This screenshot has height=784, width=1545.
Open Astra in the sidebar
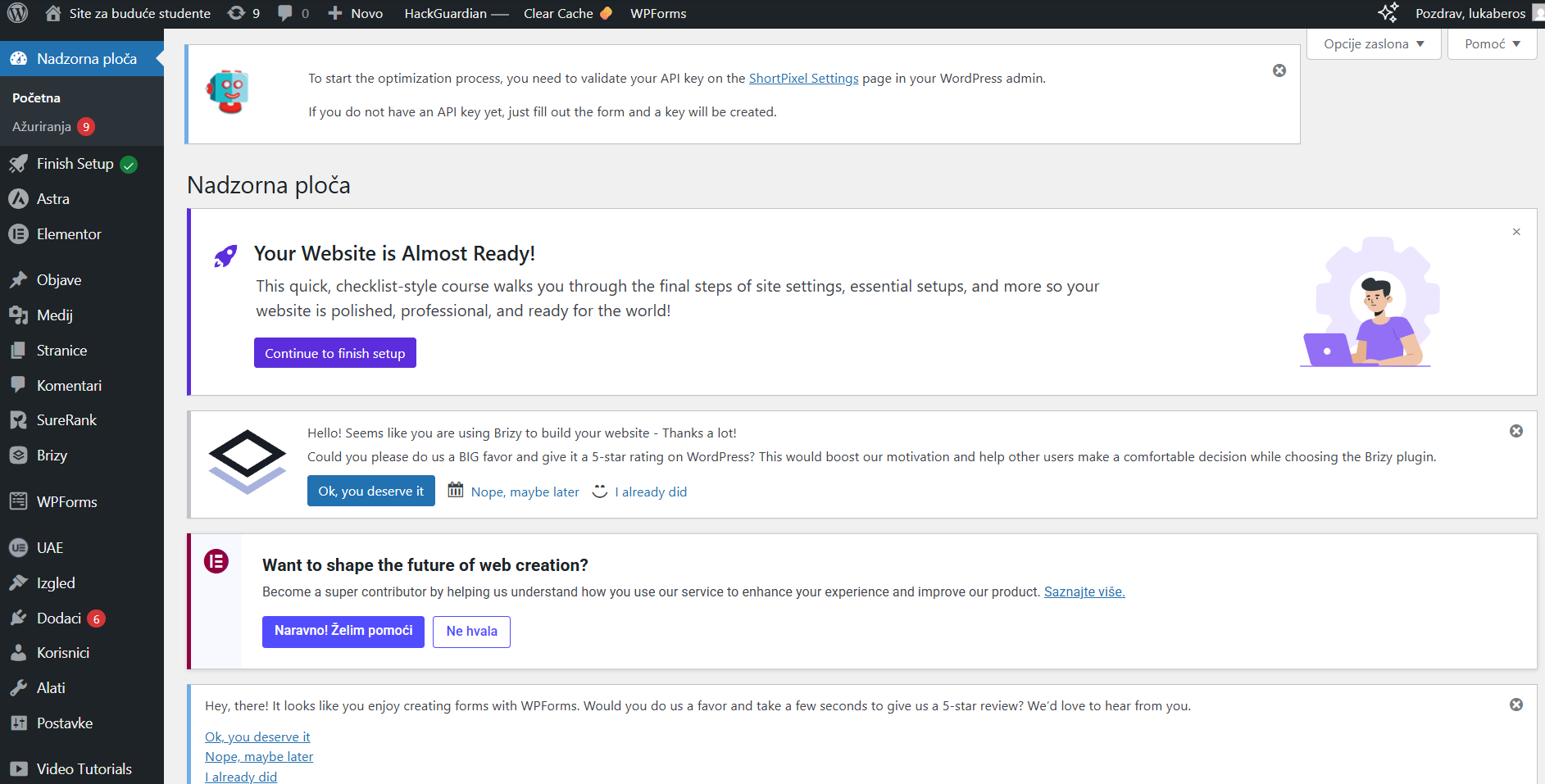pyautogui.click(x=53, y=199)
